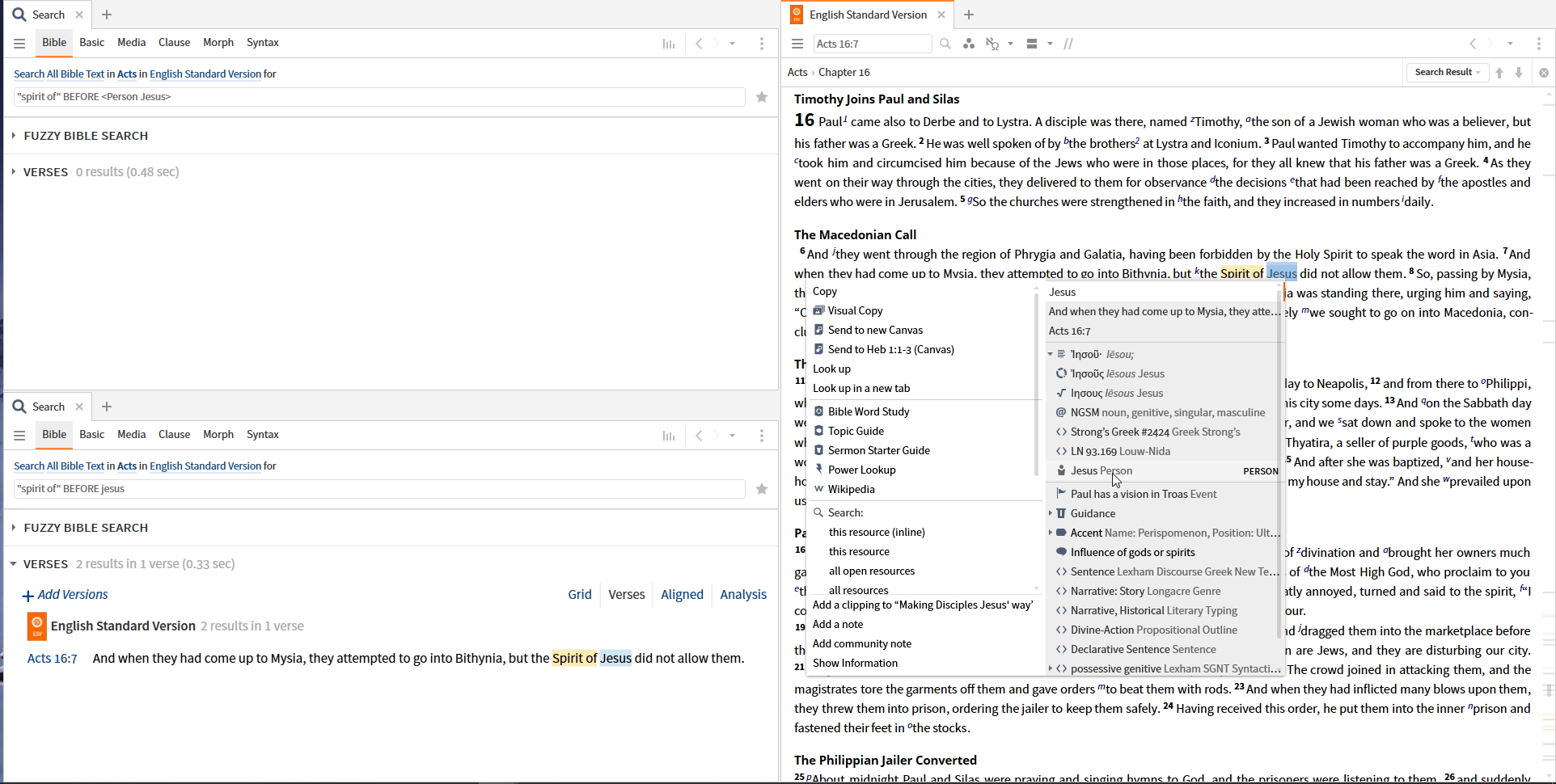Click the magnifier search icon beside the Acts 16:7 box
Screen dimensions: 1556x784
point(945,44)
